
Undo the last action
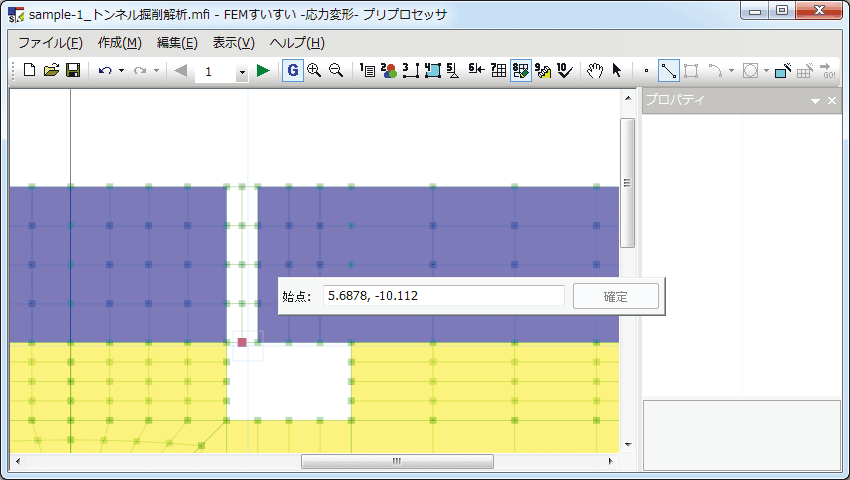point(105,71)
